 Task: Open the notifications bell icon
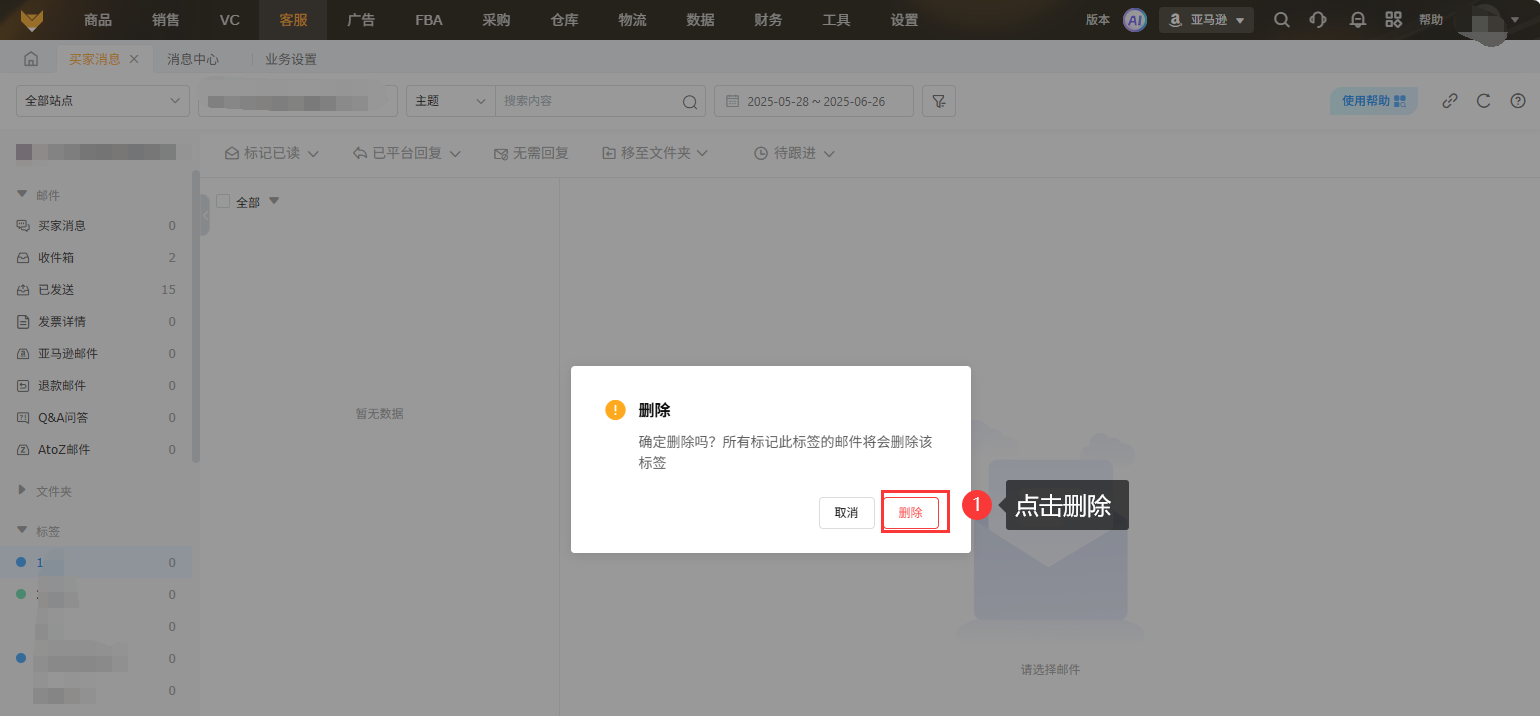(1357, 20)
